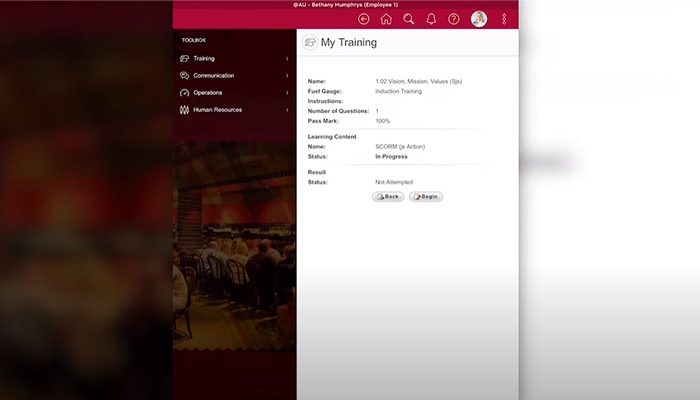
Task: Open help via question mark icon
Action: [x=454, y=19]
